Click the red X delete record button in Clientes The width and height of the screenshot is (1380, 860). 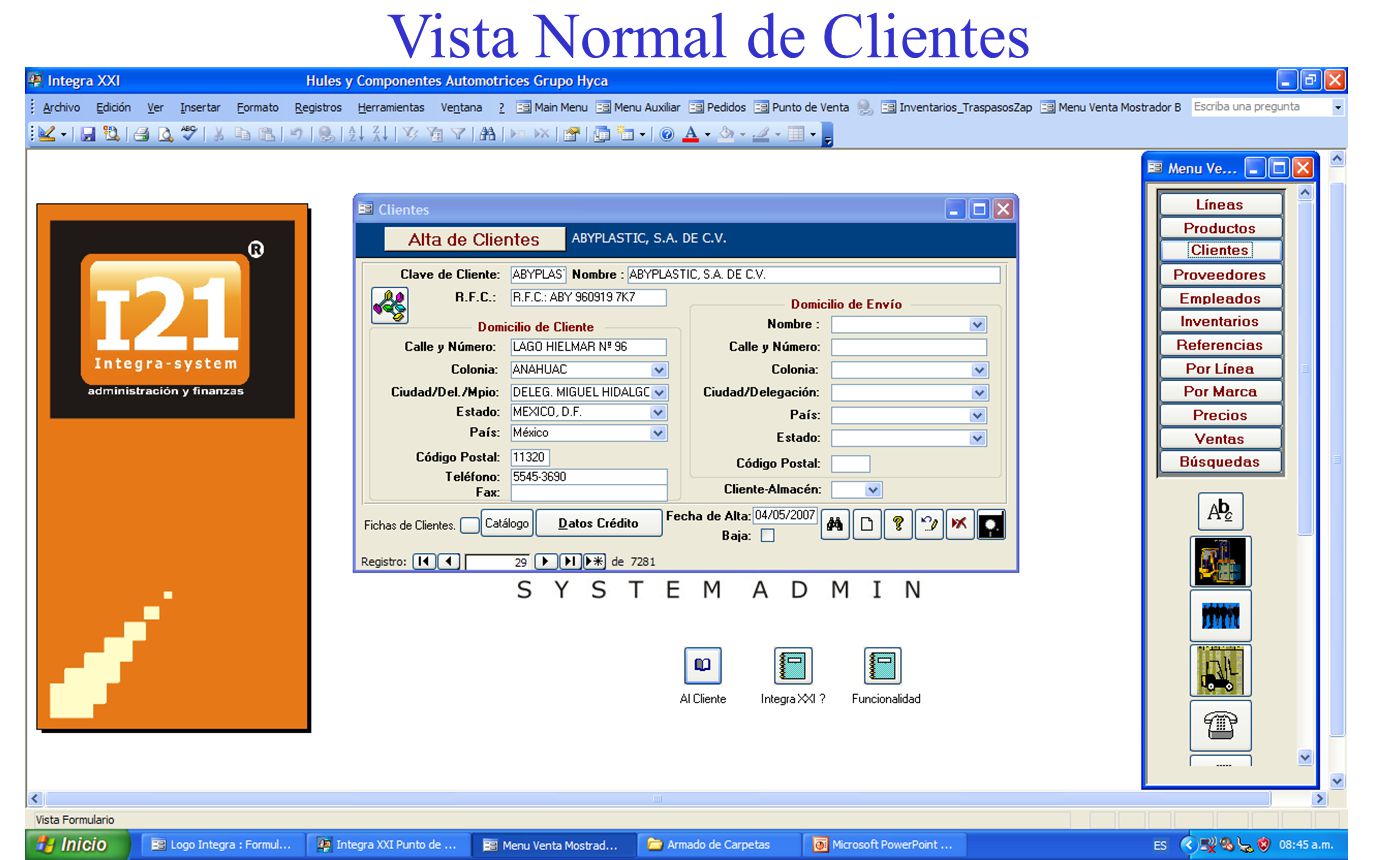pyautogui.click(x=960, y=524)
